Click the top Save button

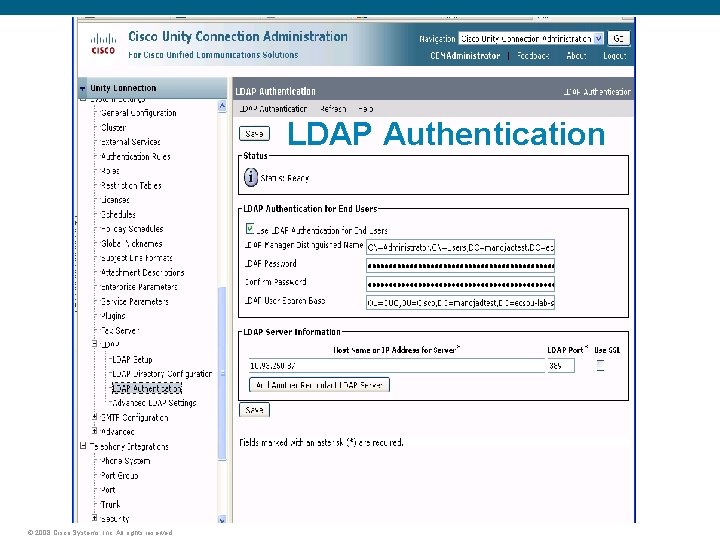click(254, 134)
